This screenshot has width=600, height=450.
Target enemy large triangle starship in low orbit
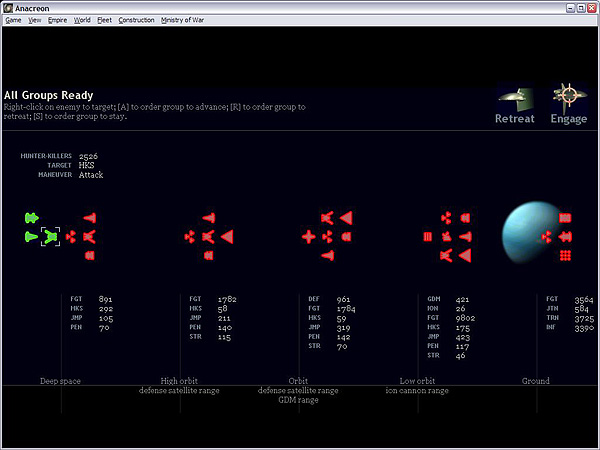pyautogui.click(x=465, y=255)
